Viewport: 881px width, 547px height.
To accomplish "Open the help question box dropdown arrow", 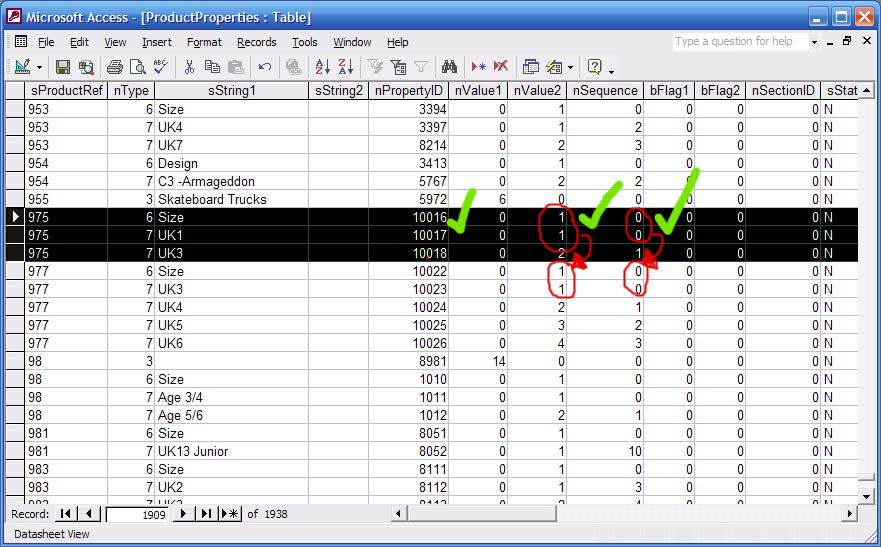I will pyautogui.click(x=814, y=42).
